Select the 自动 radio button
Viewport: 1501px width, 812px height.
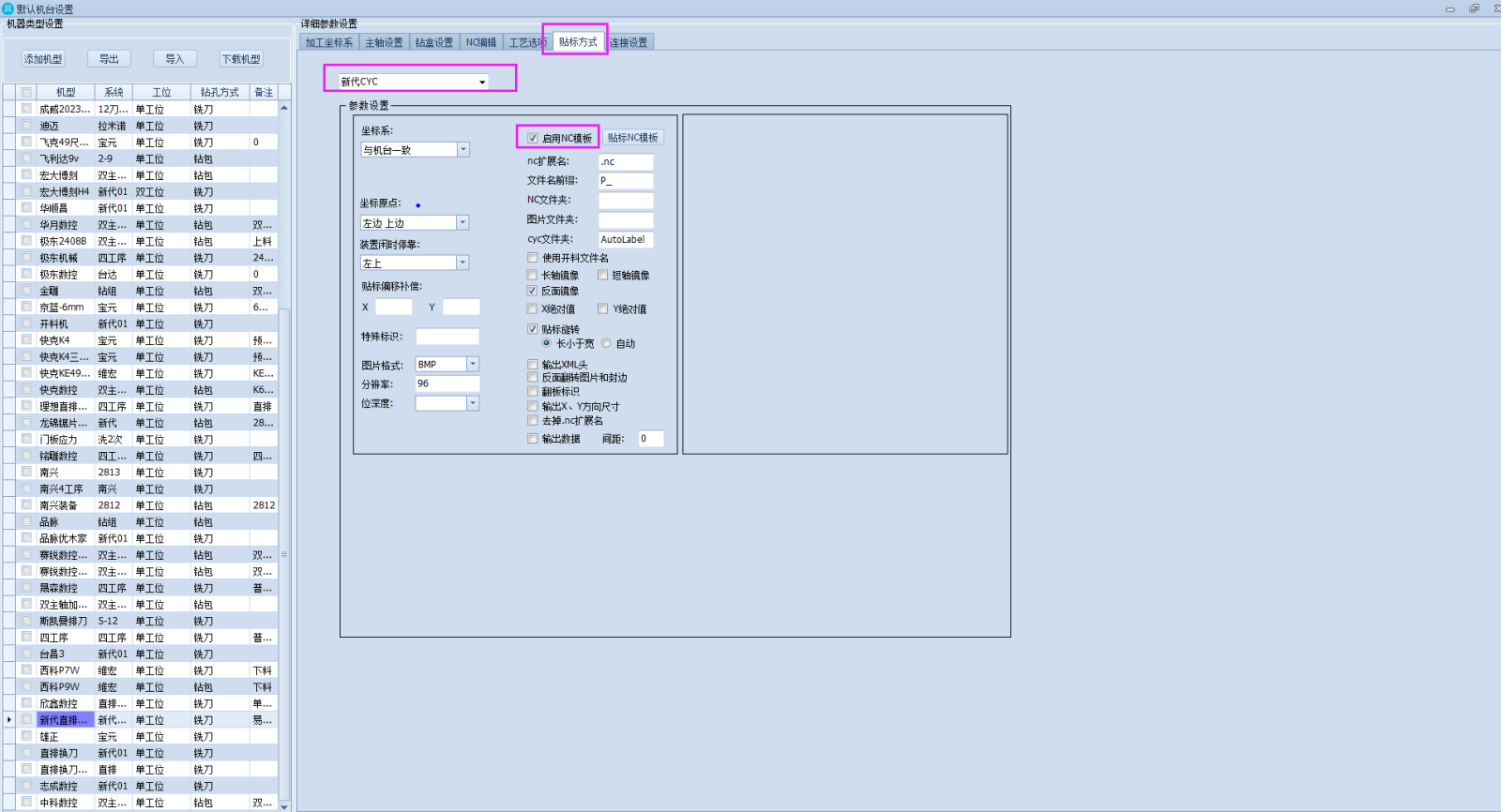click(x=606, y=343)
